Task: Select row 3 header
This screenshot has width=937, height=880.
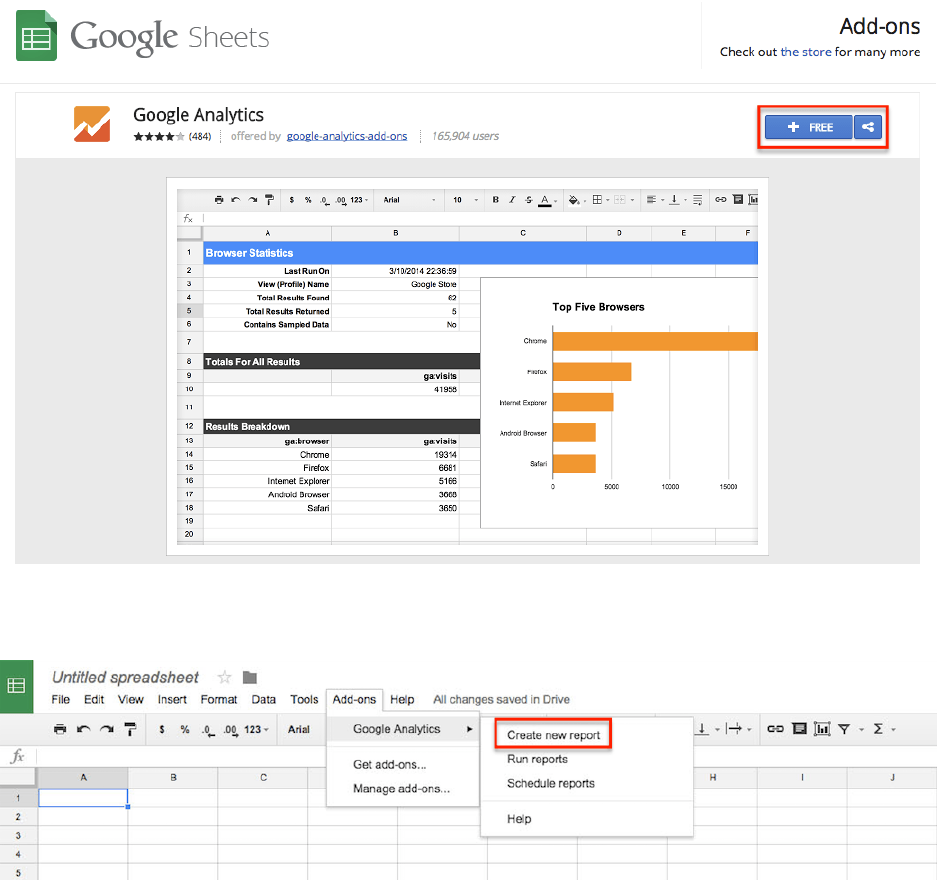Action: (x=18, y=835)
